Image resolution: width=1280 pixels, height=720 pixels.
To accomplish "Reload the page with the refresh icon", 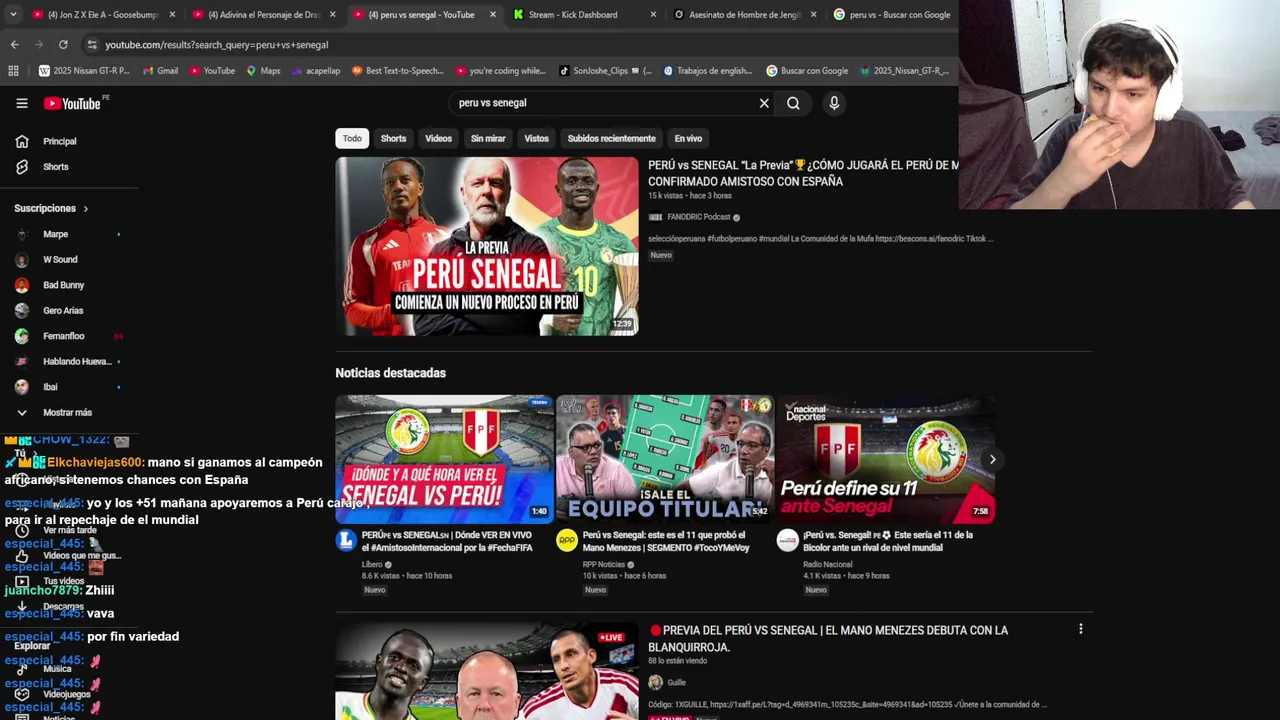I will (x=63, y=45).
